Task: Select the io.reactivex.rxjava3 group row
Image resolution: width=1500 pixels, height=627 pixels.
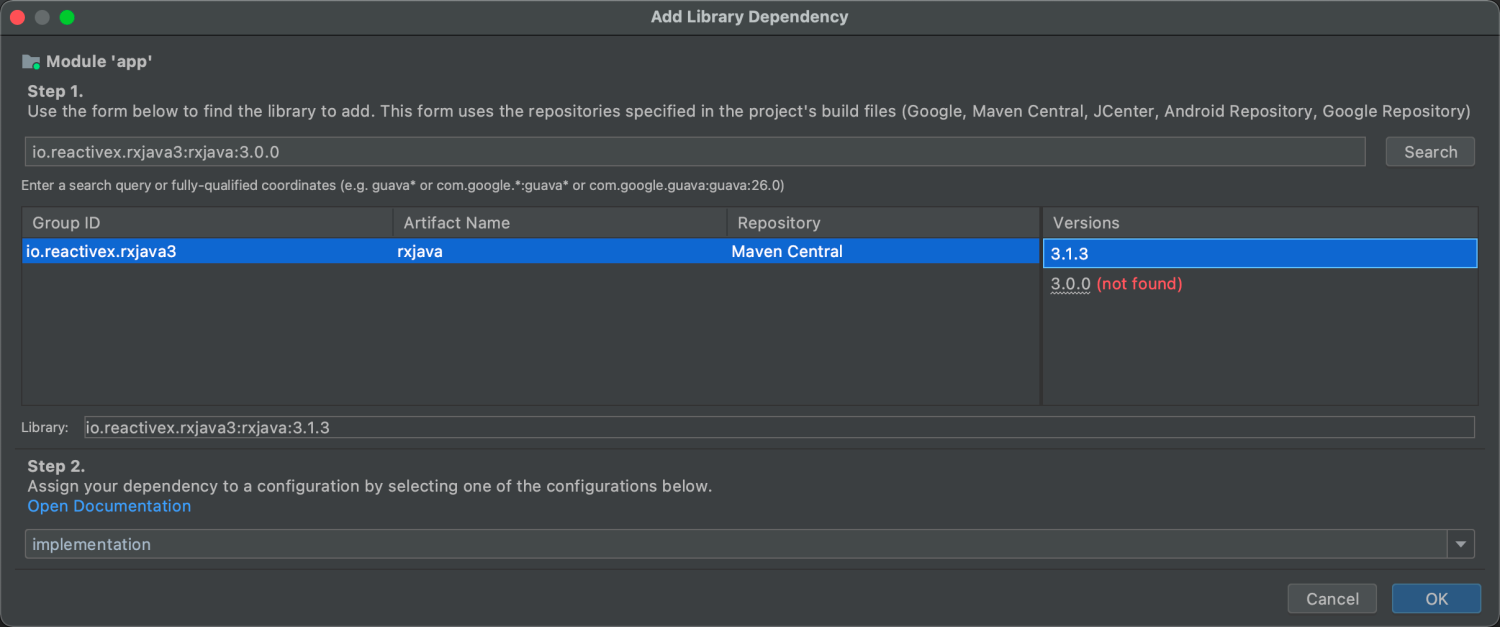Action: coord(102,252)
